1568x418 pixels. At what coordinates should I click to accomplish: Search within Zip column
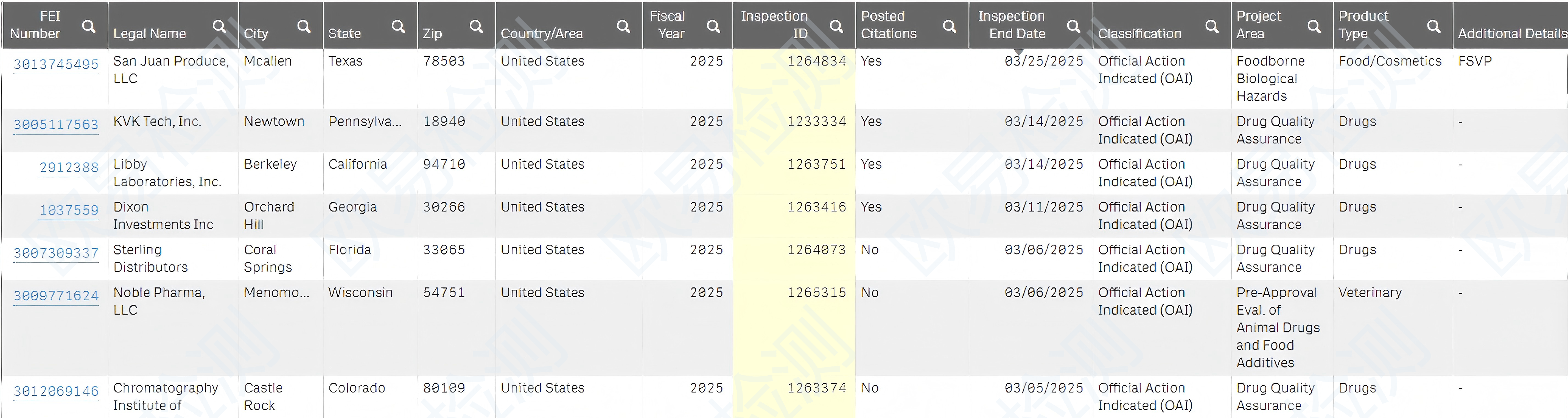tap(476, 26)
